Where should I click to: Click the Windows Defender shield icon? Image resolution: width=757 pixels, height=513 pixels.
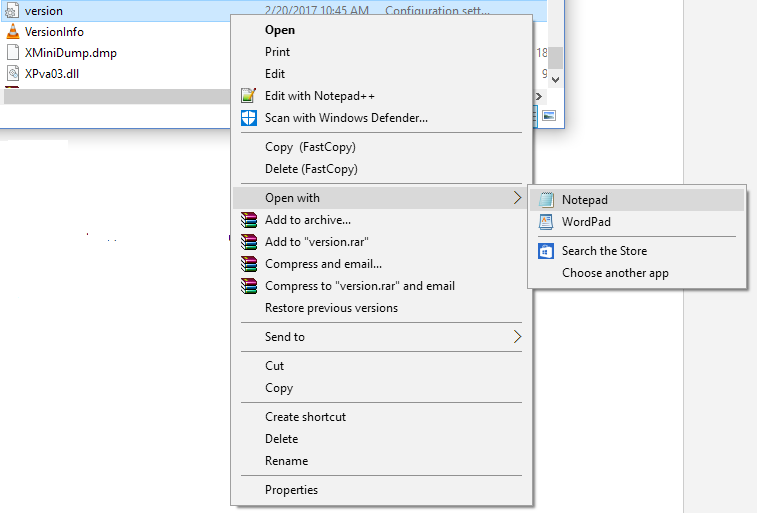click(x=249, y=118)
